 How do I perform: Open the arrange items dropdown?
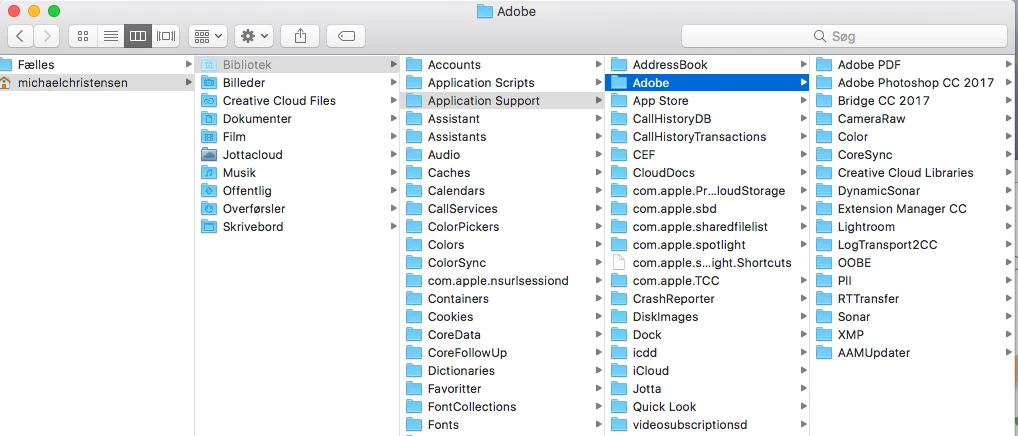point(208,36)
